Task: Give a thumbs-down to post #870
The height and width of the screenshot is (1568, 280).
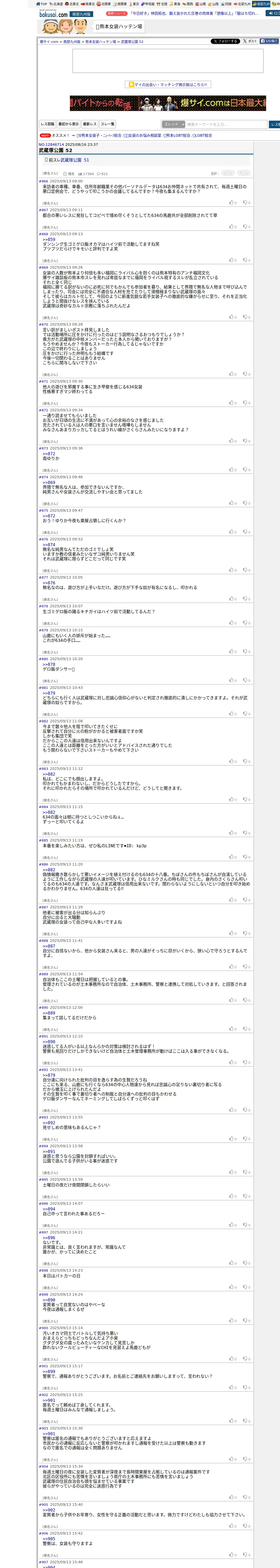Action: [x=247, y=374]
